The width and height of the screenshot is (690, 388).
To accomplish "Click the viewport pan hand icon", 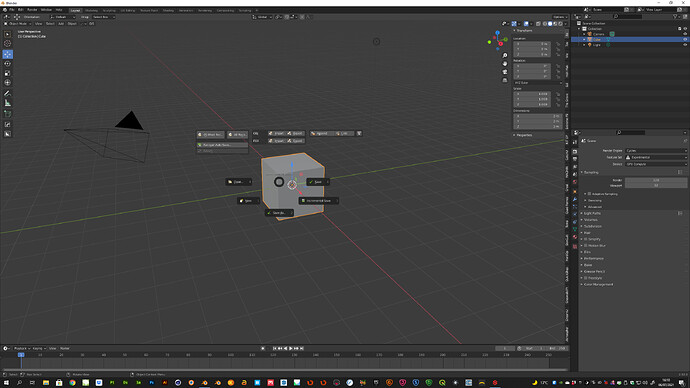I will 505,64.
